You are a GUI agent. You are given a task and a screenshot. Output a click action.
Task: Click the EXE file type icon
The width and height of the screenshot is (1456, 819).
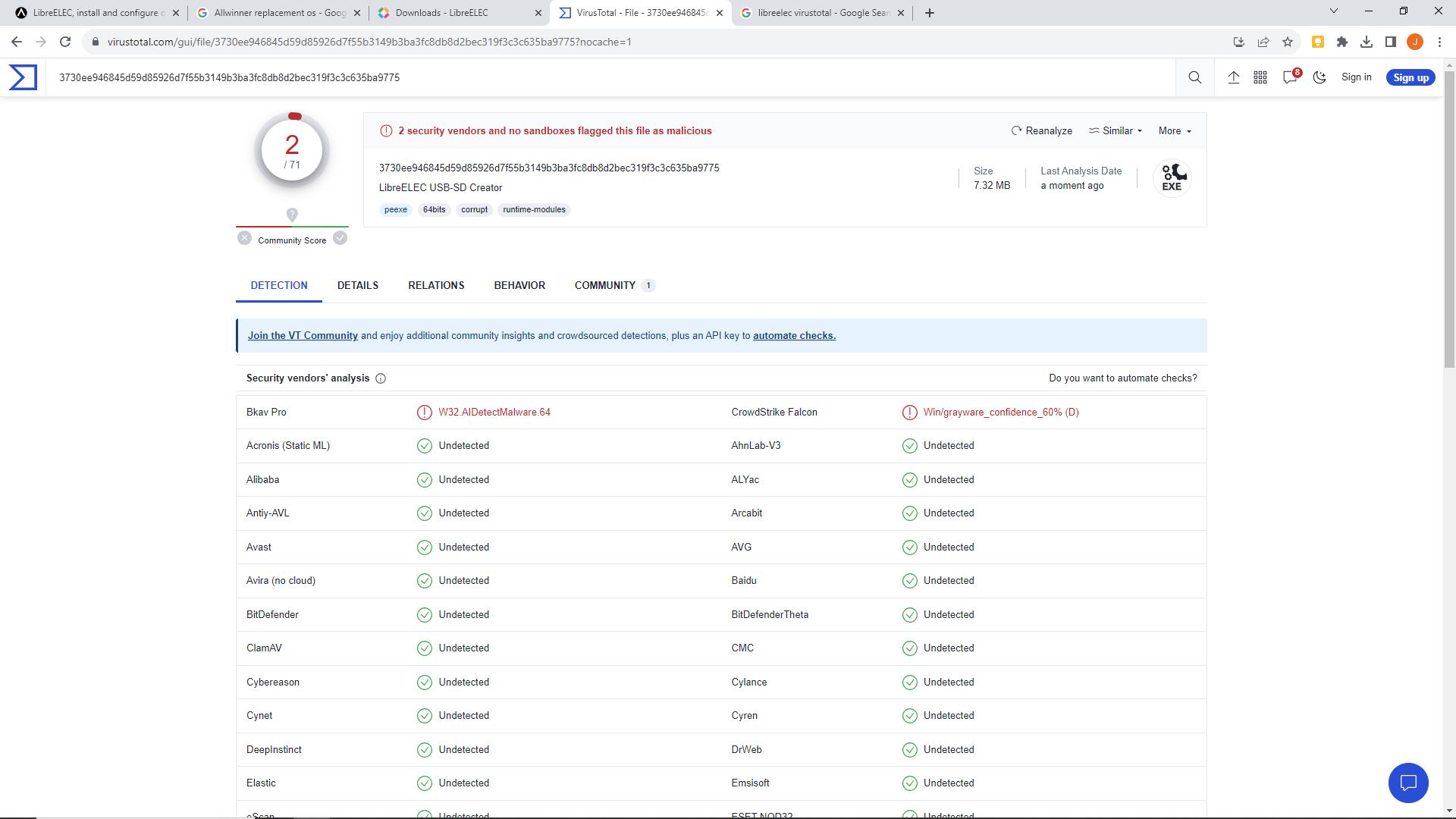(1172, 178)
